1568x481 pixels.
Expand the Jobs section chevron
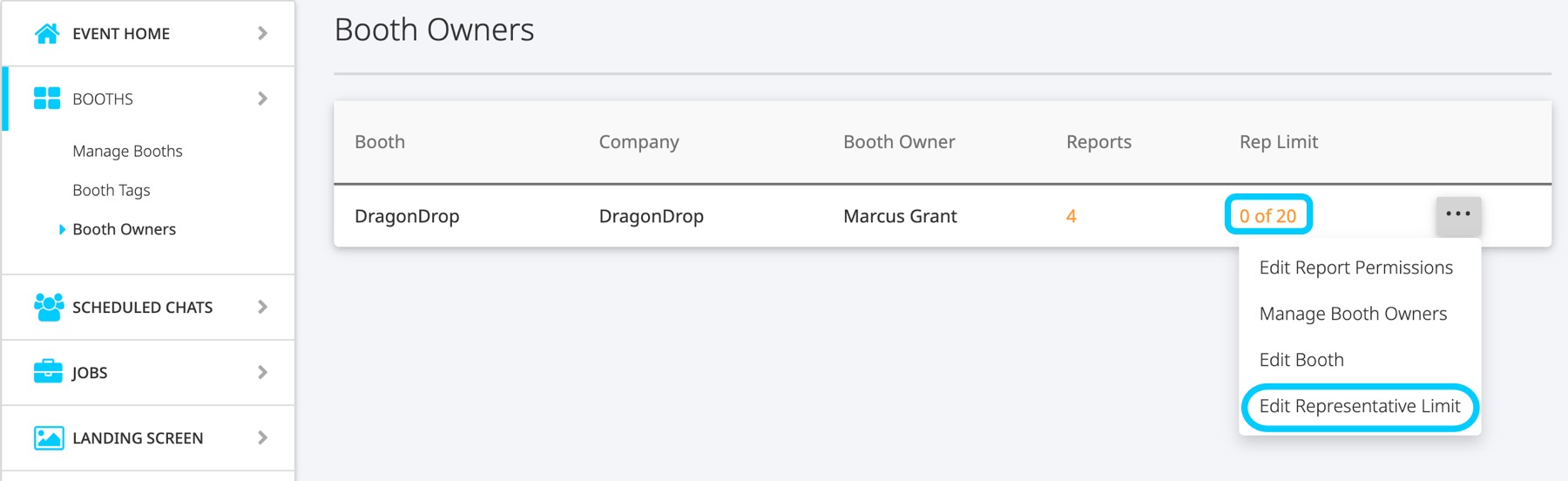point(262,372)
